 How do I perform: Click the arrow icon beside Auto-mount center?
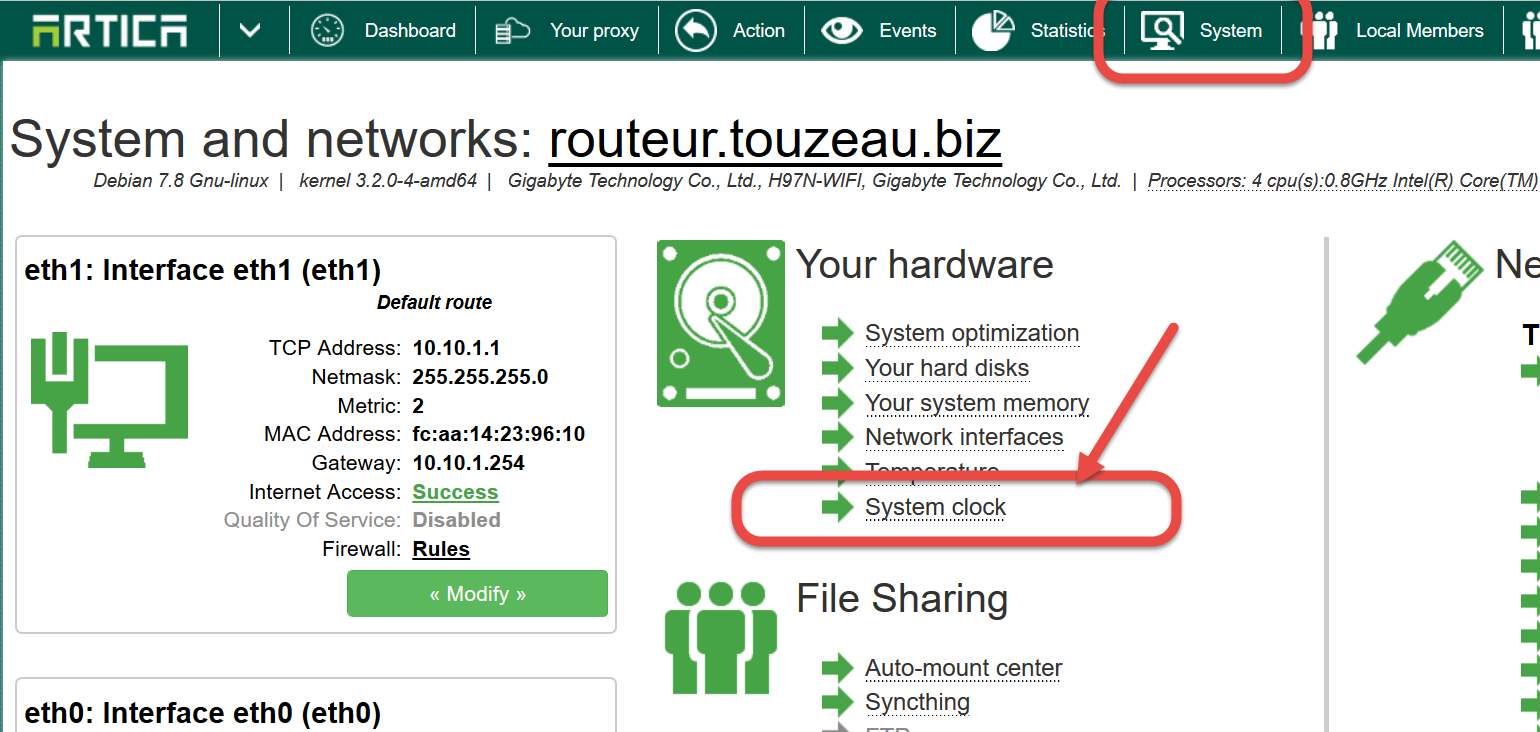coord(837,668)
